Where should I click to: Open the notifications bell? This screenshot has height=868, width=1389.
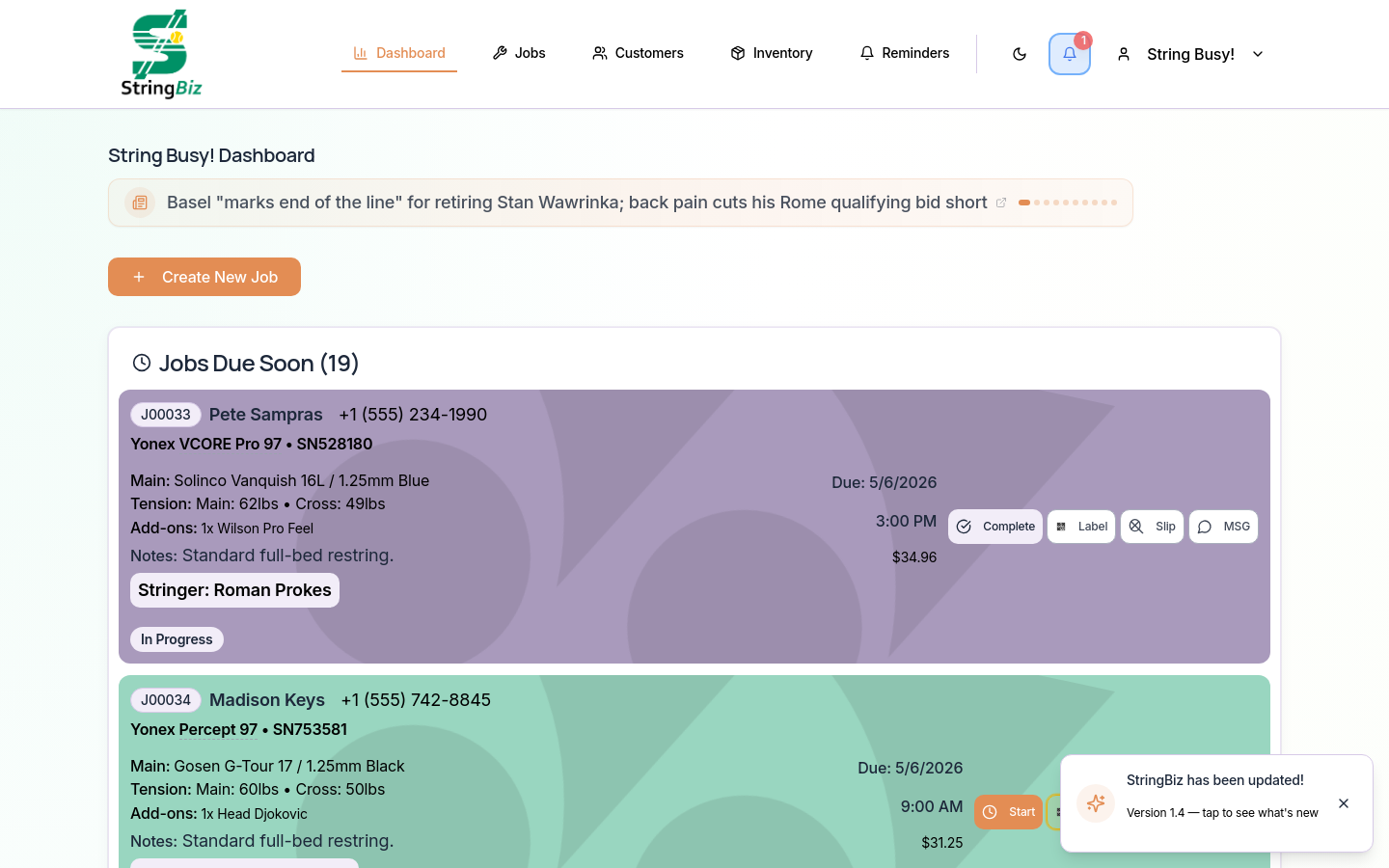1070,54
